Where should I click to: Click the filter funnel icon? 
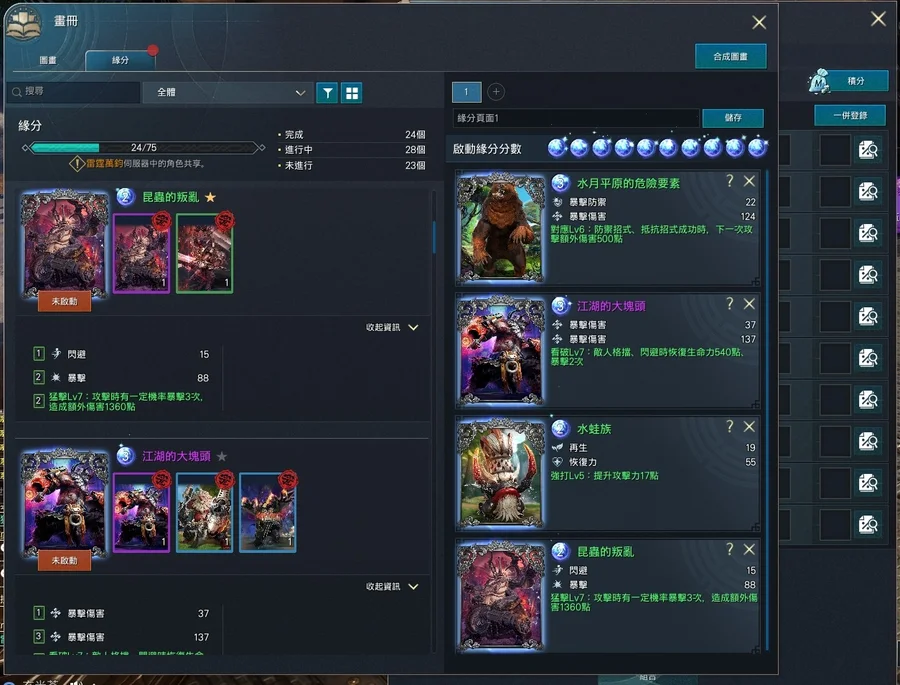click(327, 92)
